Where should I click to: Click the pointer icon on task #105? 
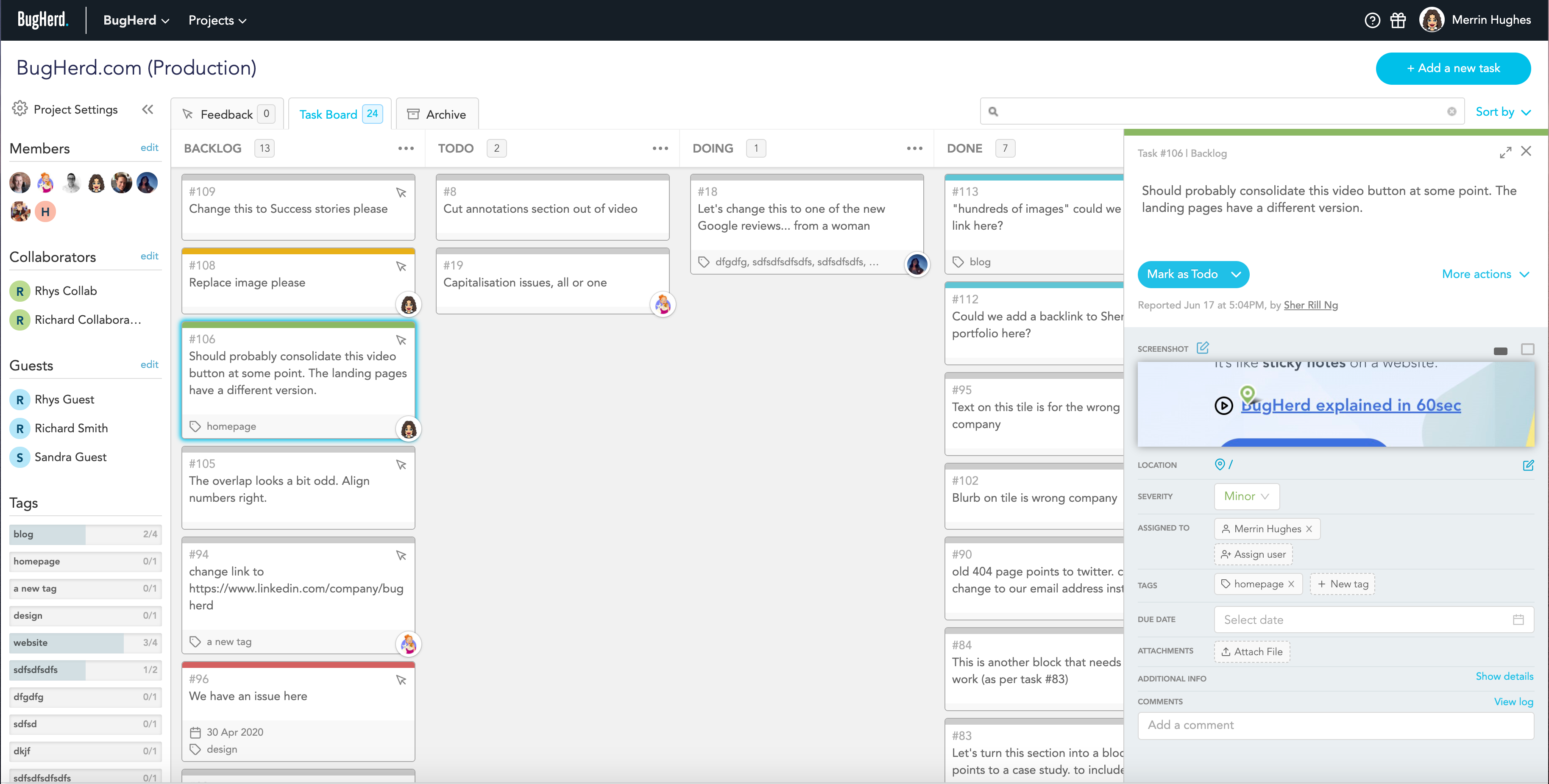click(x=401, y=465)
